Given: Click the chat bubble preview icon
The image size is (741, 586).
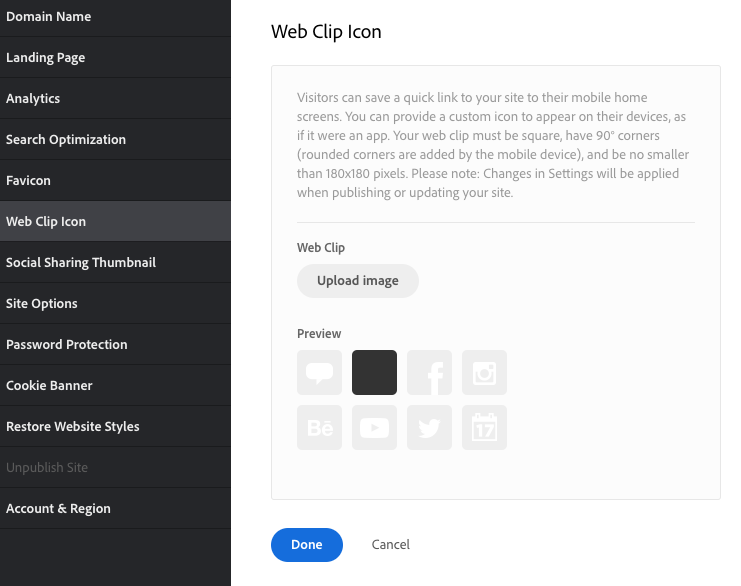Looking at the screenshot, I should (319, 372).
